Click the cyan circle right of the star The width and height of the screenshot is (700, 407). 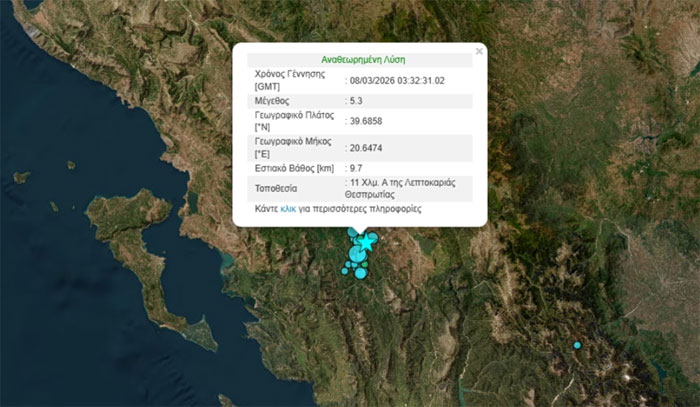375,237
